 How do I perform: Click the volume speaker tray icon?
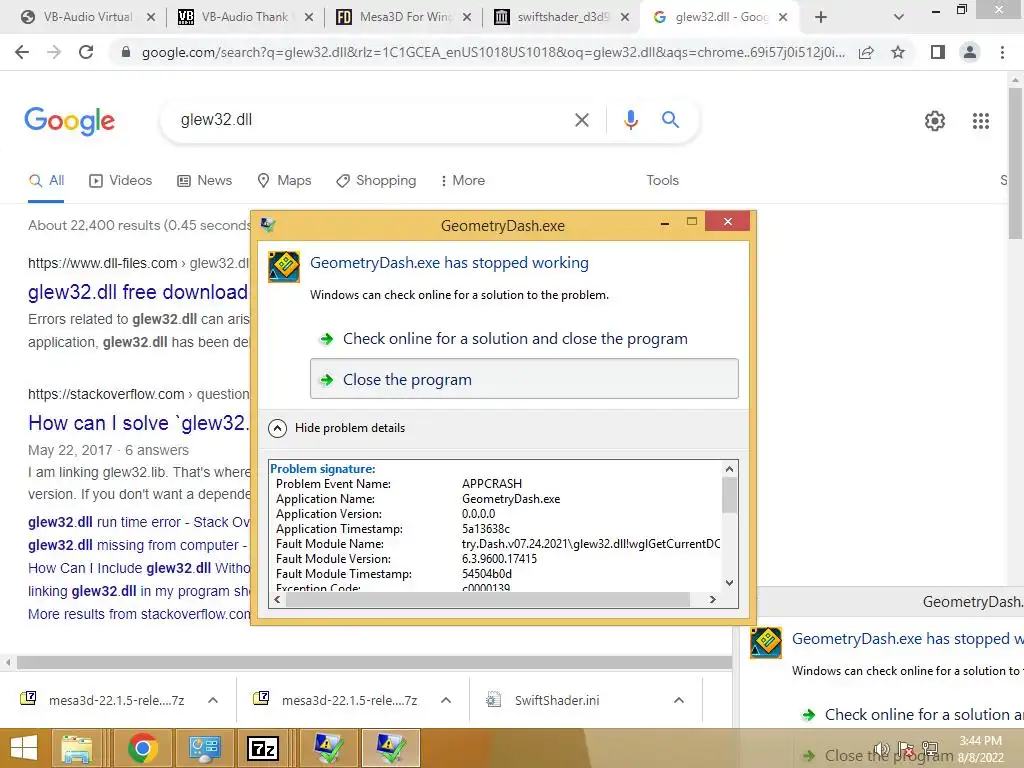click(x=882, y=749)
